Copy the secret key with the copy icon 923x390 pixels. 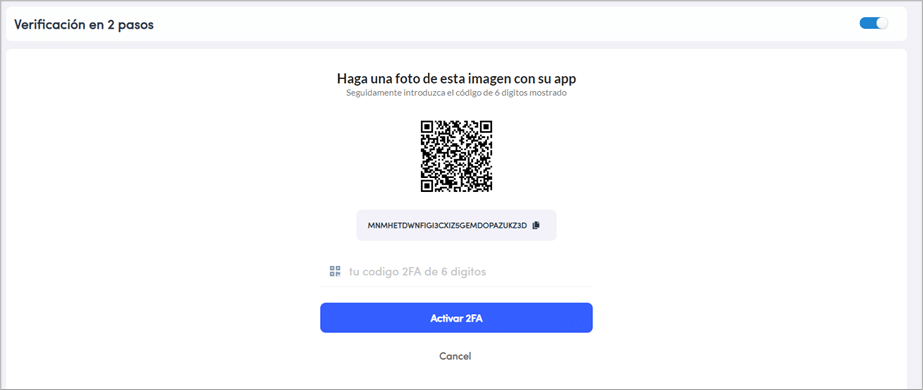[536, 225]
